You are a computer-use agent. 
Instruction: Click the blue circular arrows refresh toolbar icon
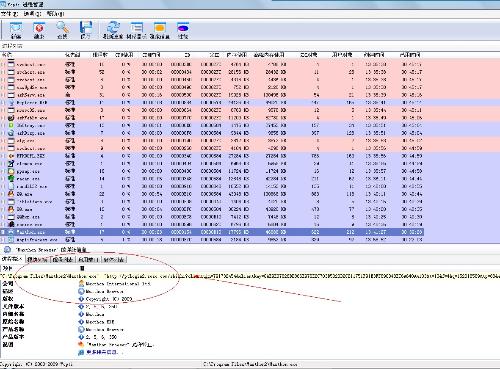pos(113,27)
